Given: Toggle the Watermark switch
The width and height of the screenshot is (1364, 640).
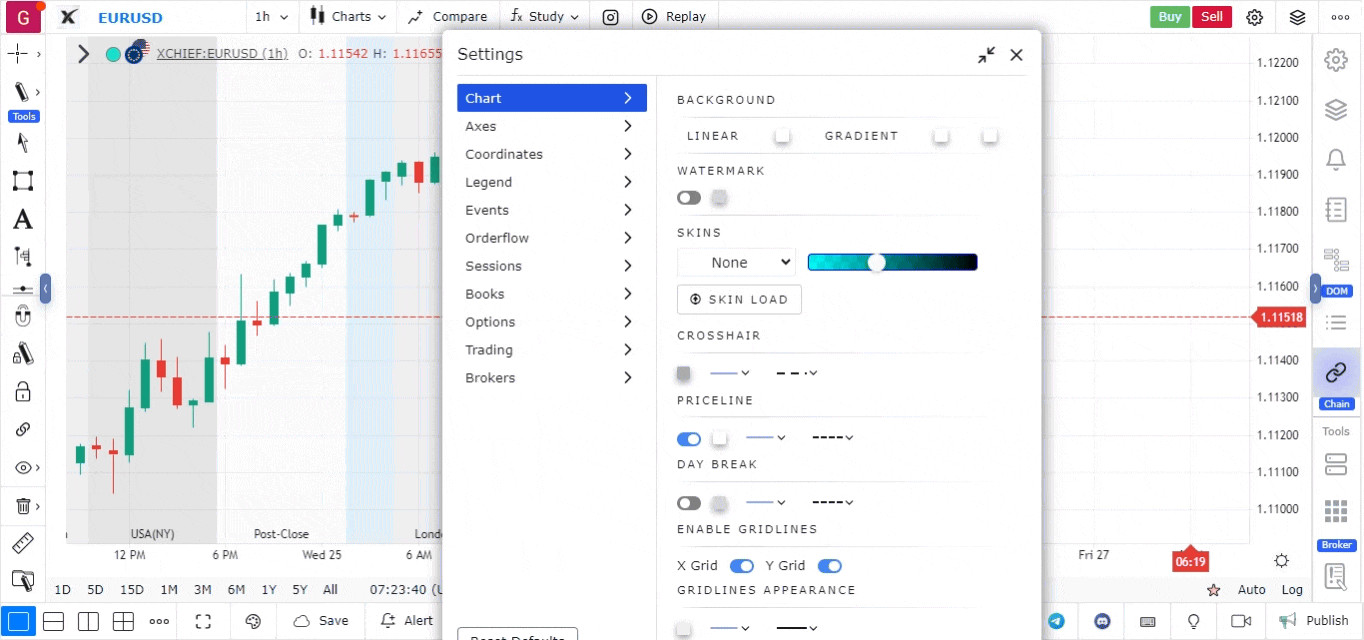Looking at the screenshot, I should (688, 198).
